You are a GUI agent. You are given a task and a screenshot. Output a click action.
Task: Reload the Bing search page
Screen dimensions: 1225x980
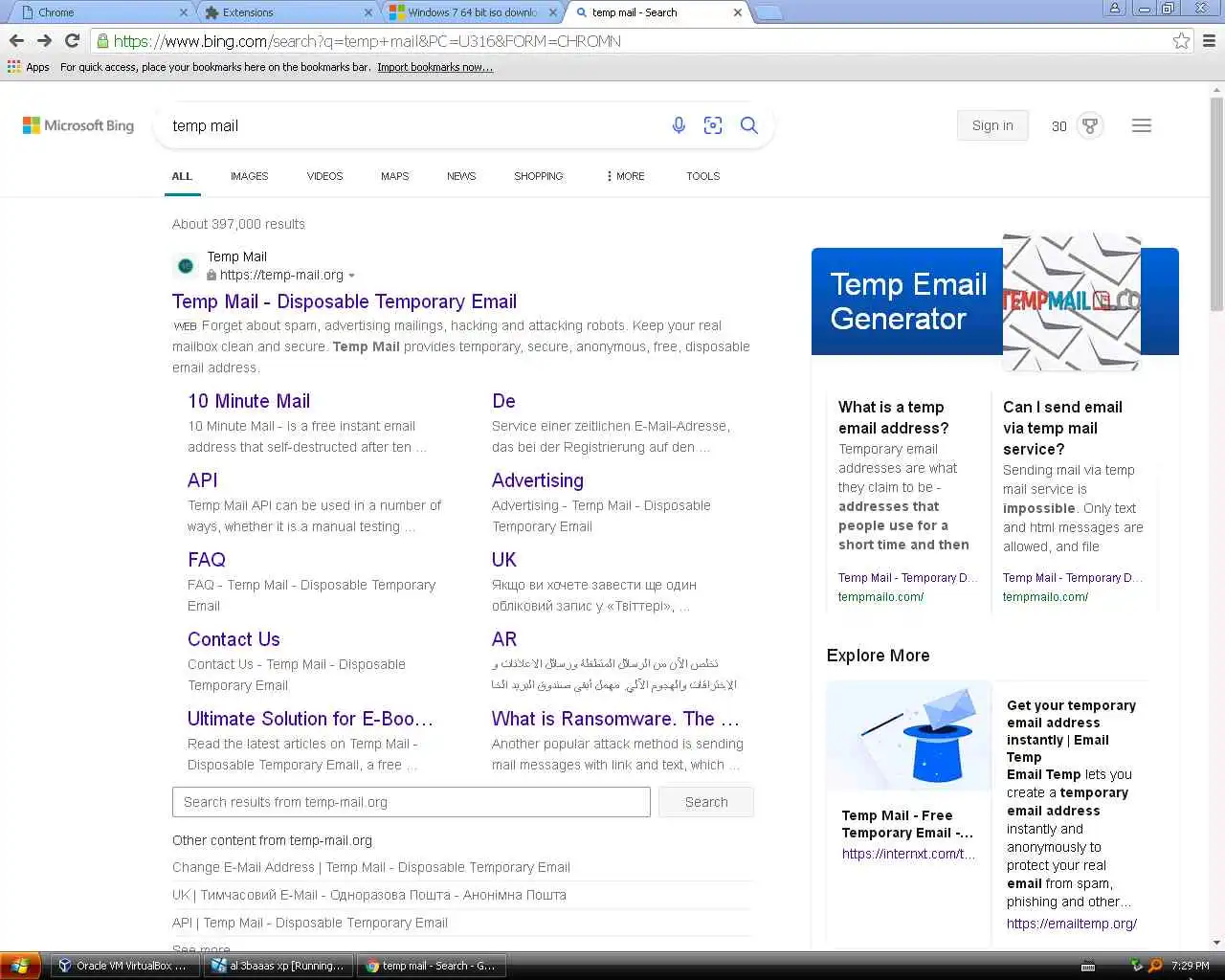pyautogui.click(x=72, y=41)
